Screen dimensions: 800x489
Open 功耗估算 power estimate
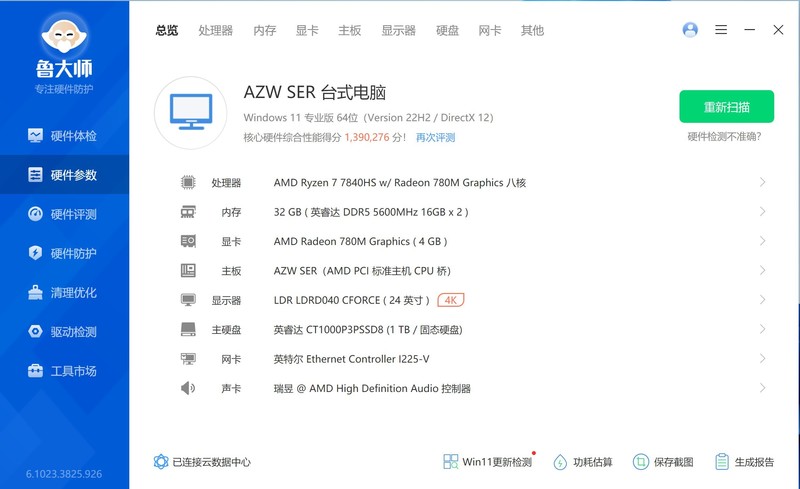(x=583, y=462)
